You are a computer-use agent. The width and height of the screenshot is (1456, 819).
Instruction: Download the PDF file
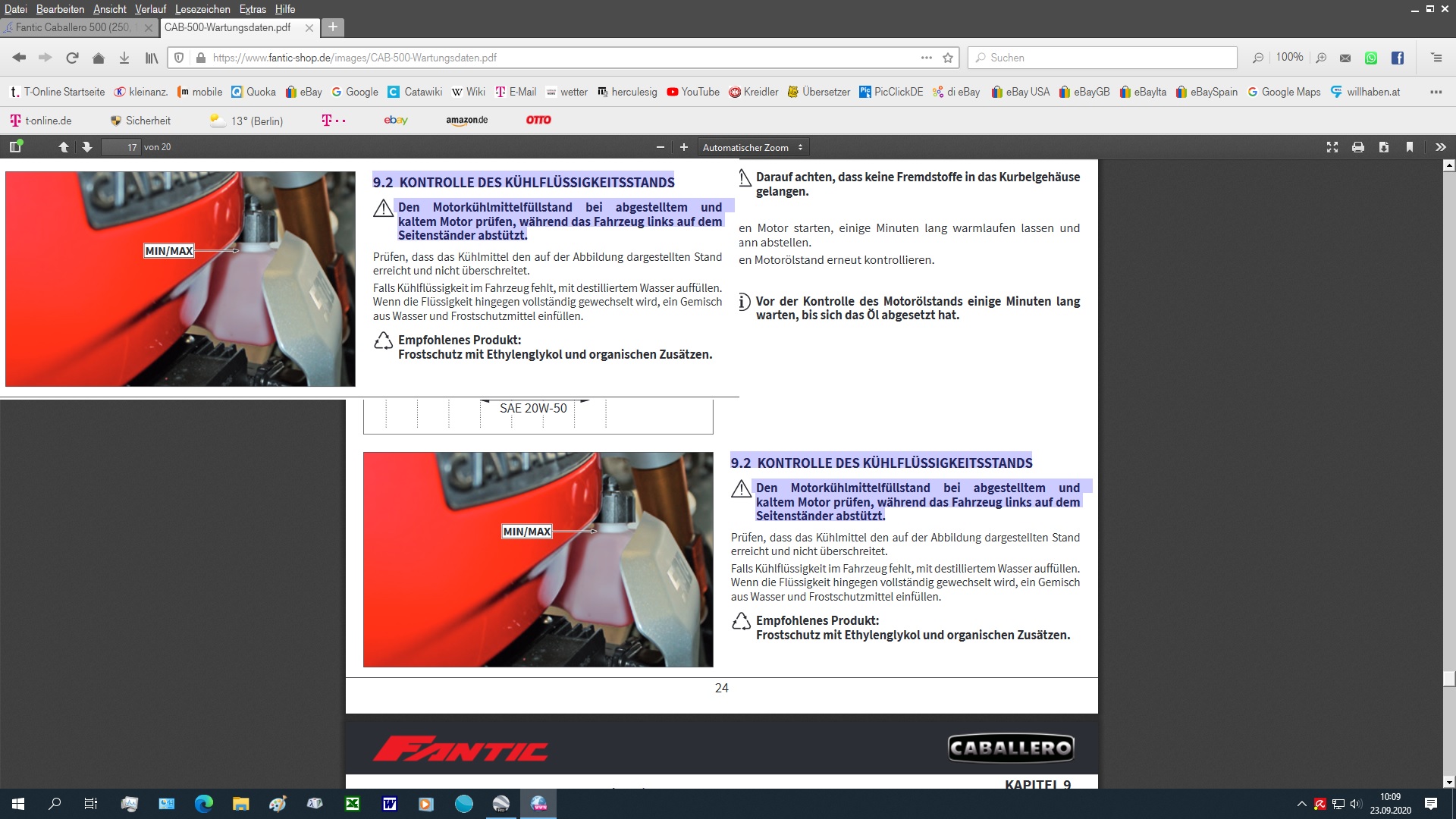point(1384,147)
